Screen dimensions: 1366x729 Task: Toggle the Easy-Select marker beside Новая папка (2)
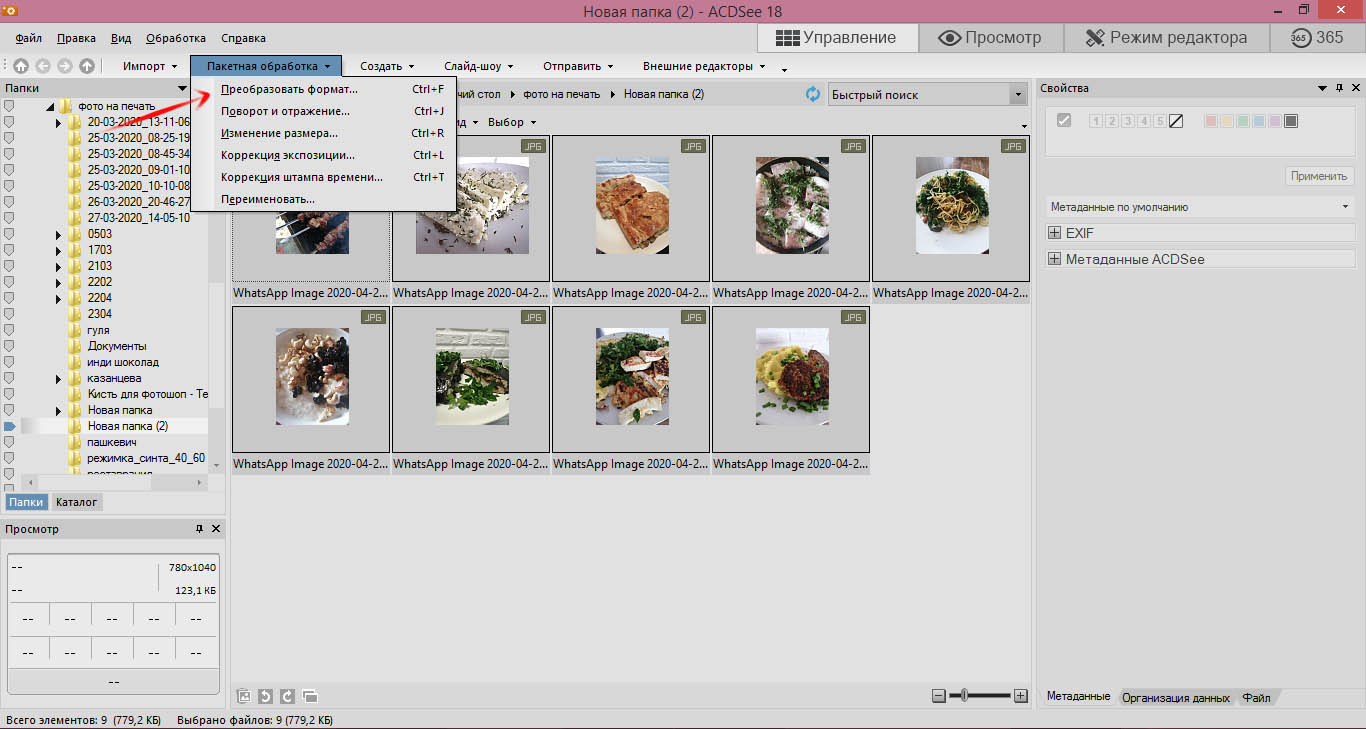pyautogui.click(x=10, y=426)
